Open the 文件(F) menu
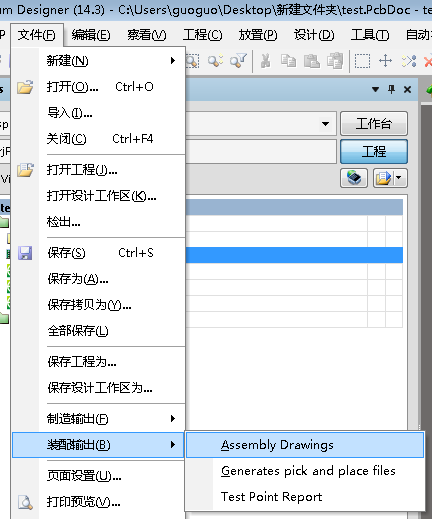This screenshot has width=432, height=519. tap(37, 35)
